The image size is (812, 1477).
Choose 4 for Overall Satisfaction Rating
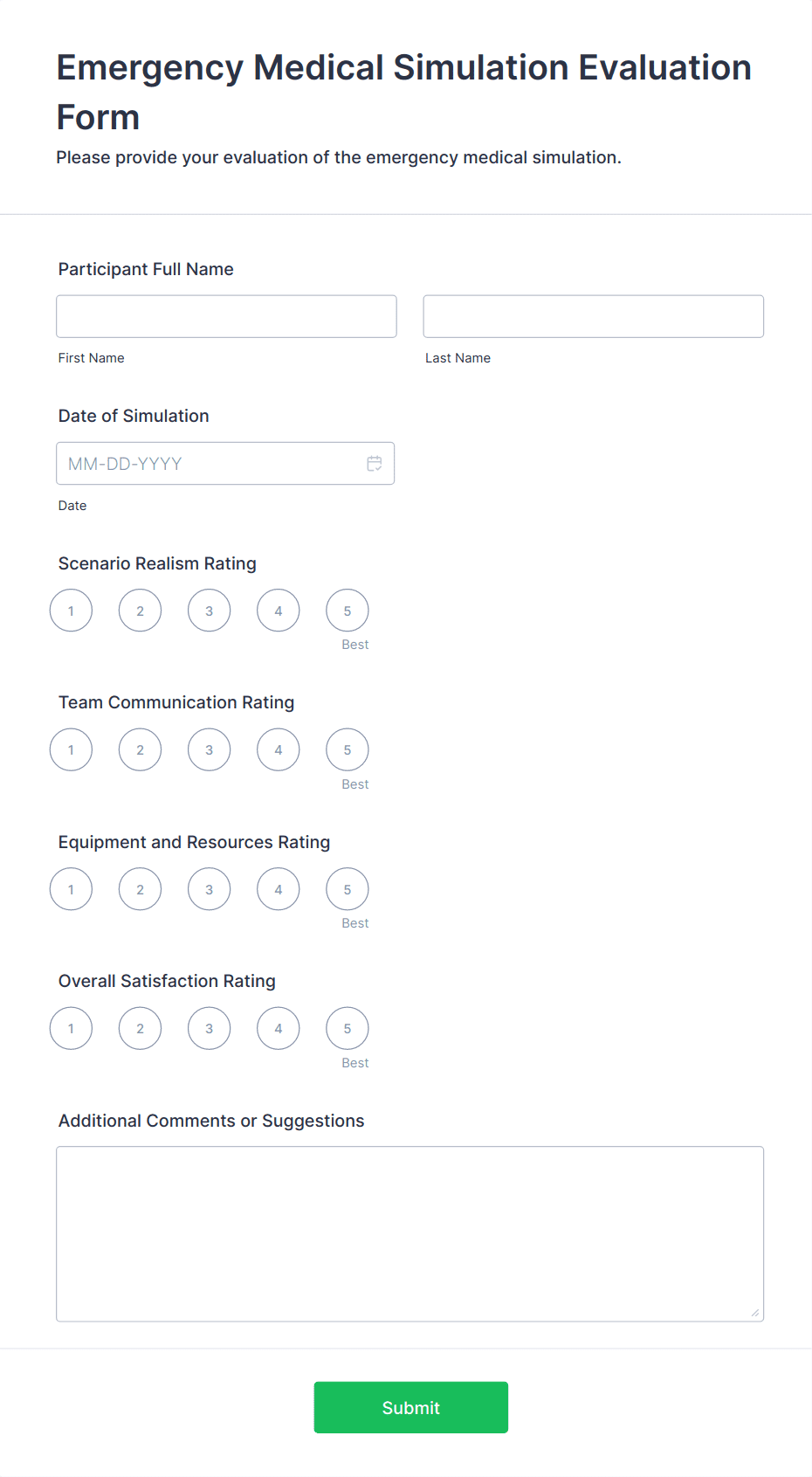click(279, 1029)
